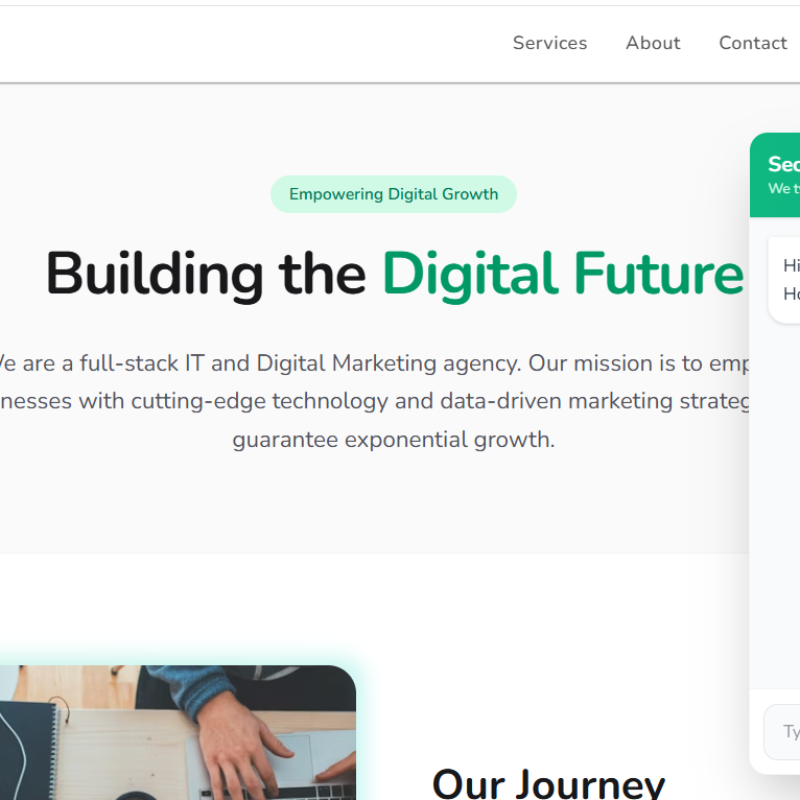
Task: Click the Empowering Digital Growth badge
Action: coord(393,194)
